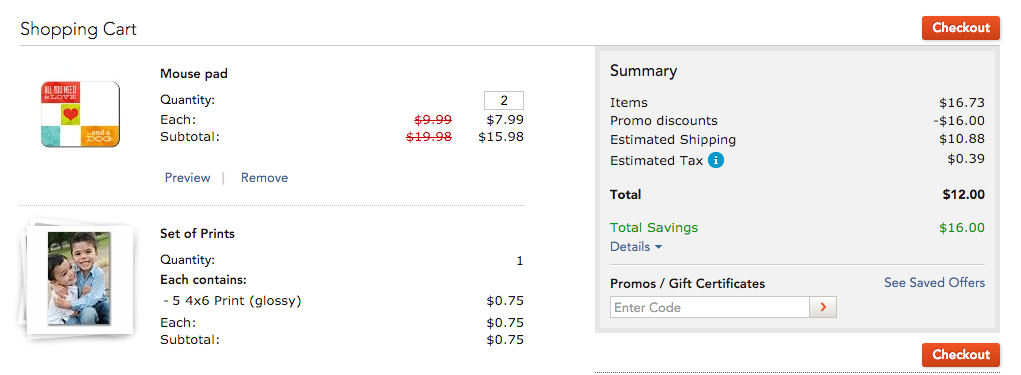Click the Details dropdown arrow
The width and height of the screenshot is (1021, 375).
[658, 247]
